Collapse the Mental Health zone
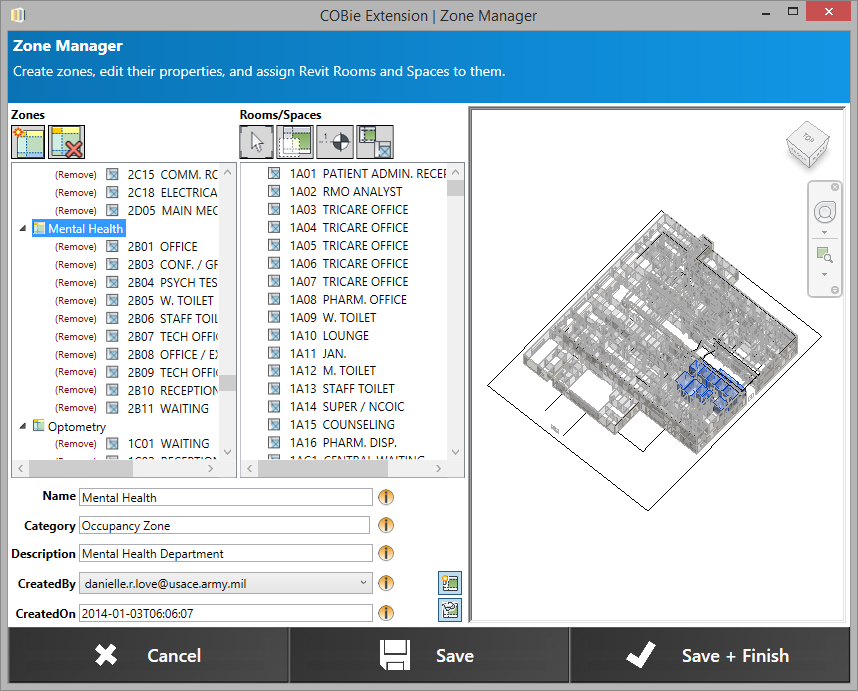 (x=23, y=228)
